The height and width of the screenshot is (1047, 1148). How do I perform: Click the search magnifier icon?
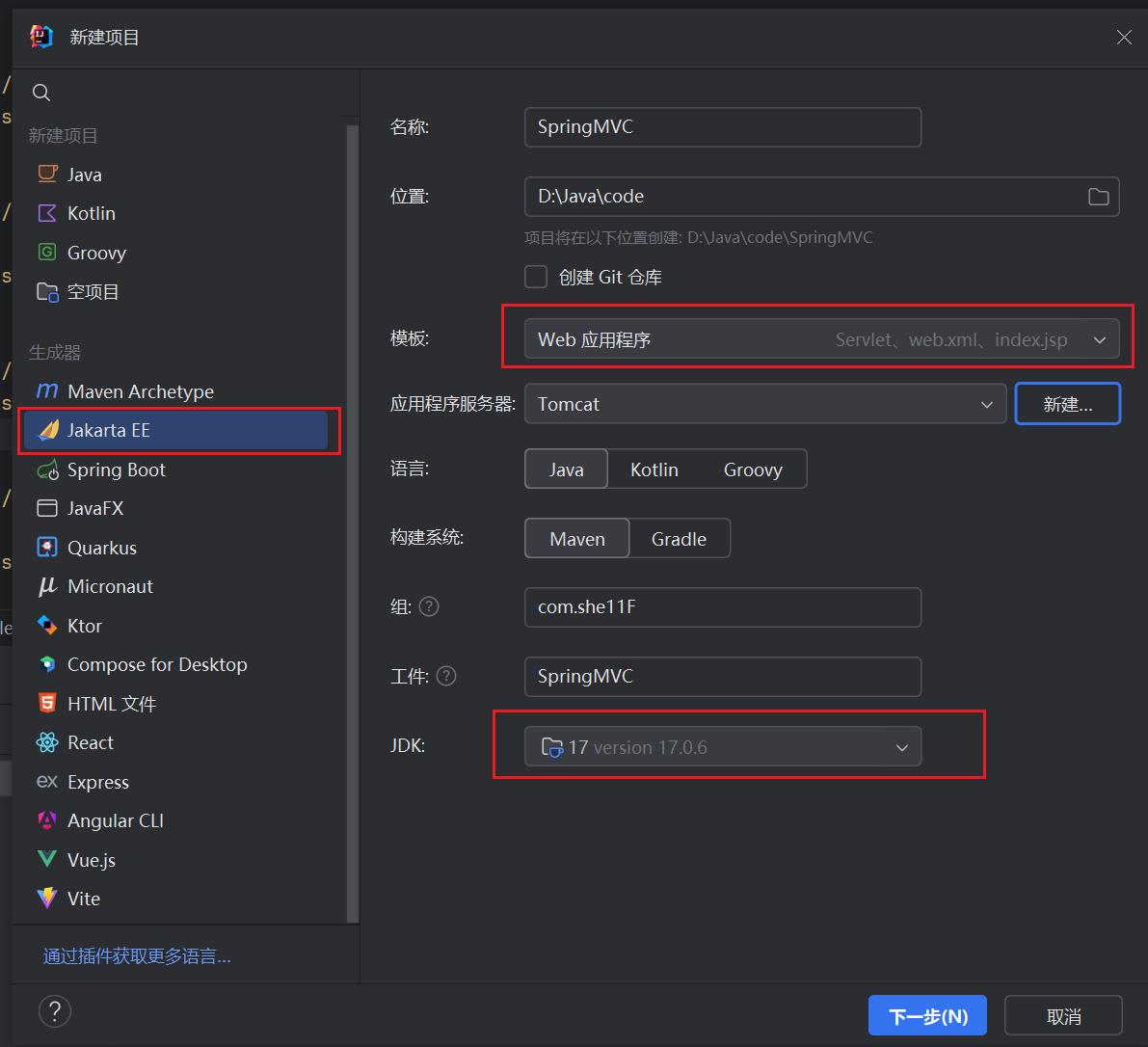[x=41, y=93]
